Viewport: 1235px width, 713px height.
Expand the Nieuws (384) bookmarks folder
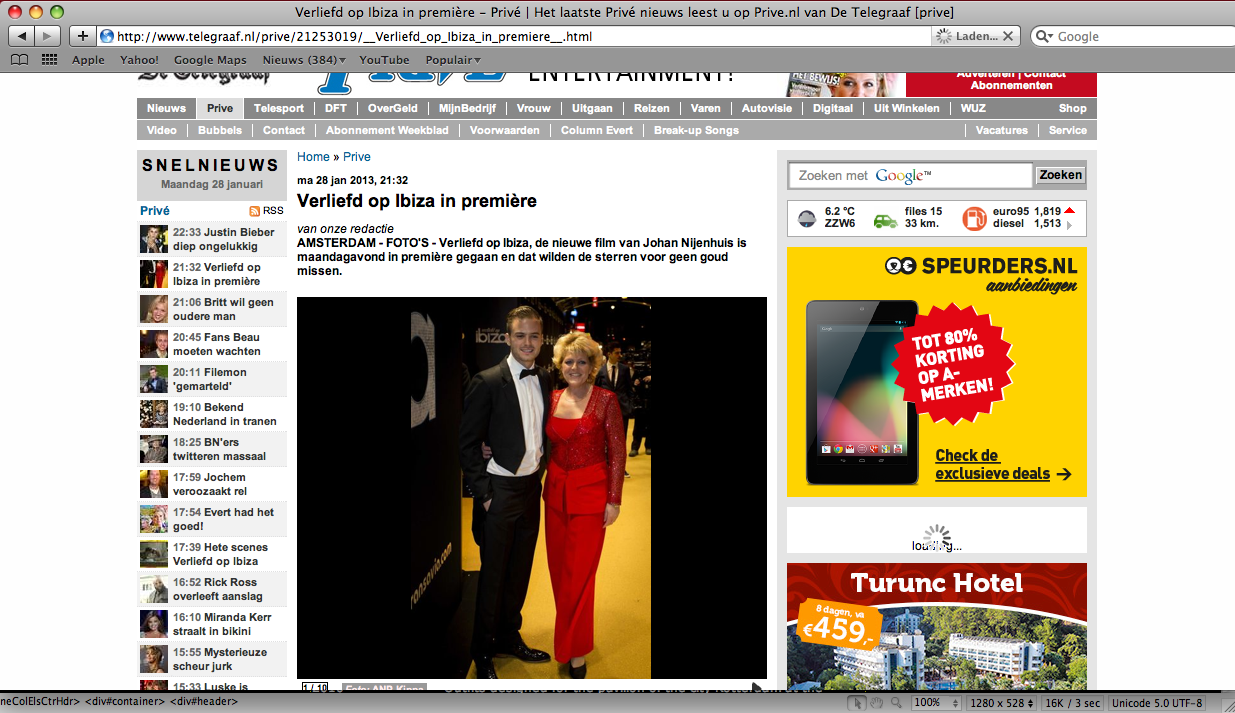tap(305, 60)
